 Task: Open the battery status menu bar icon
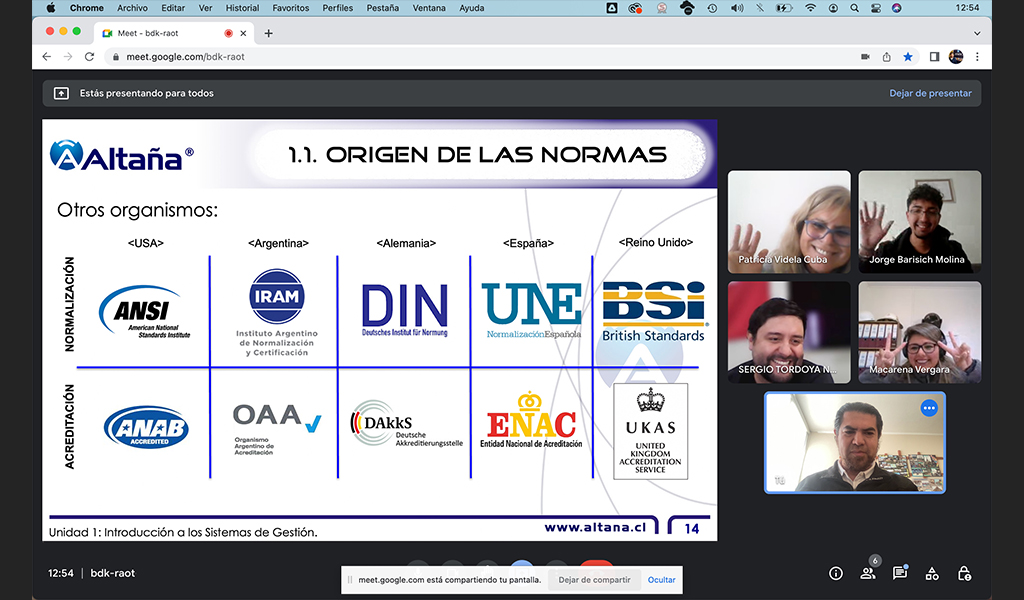point(783,8)
